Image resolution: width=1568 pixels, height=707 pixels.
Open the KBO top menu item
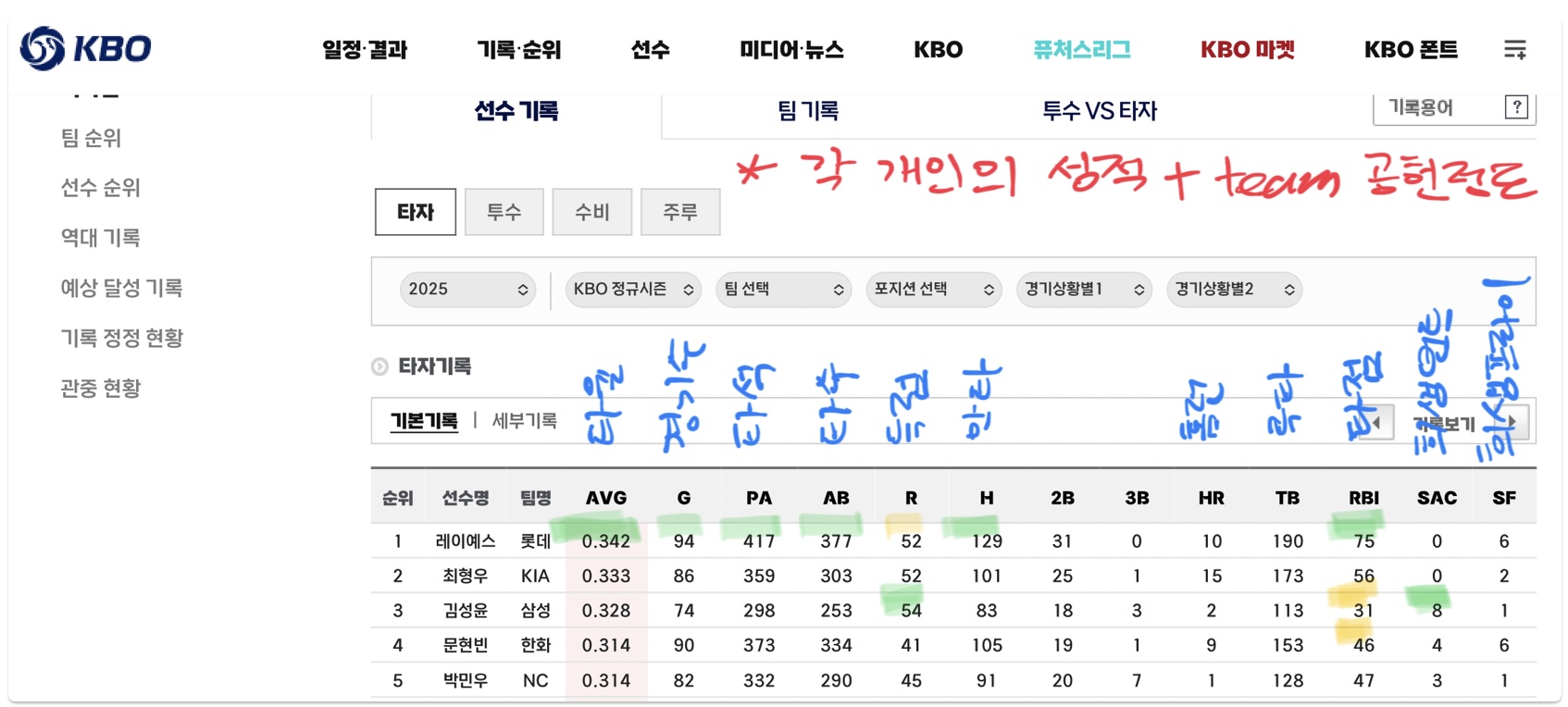click(939, 50)
